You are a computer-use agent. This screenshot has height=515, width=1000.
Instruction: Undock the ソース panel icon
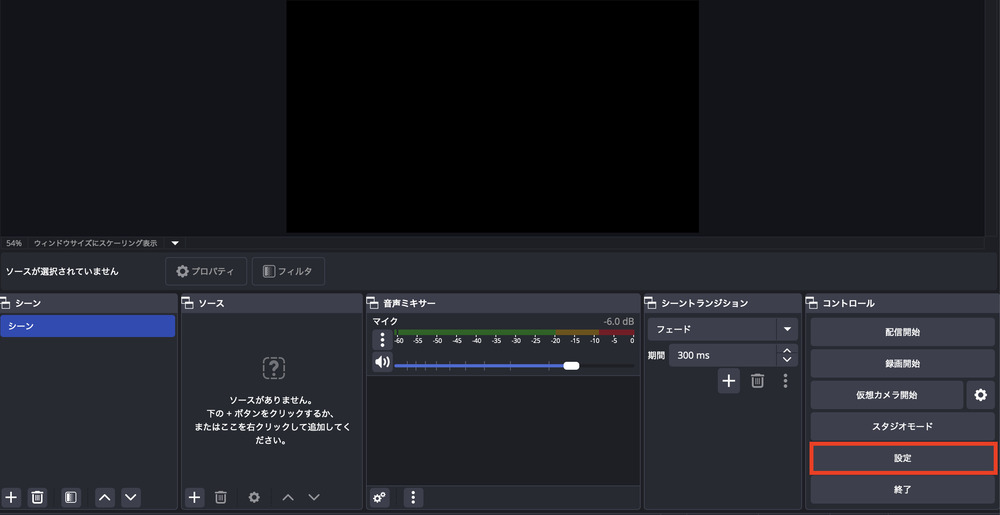(189, 303)
